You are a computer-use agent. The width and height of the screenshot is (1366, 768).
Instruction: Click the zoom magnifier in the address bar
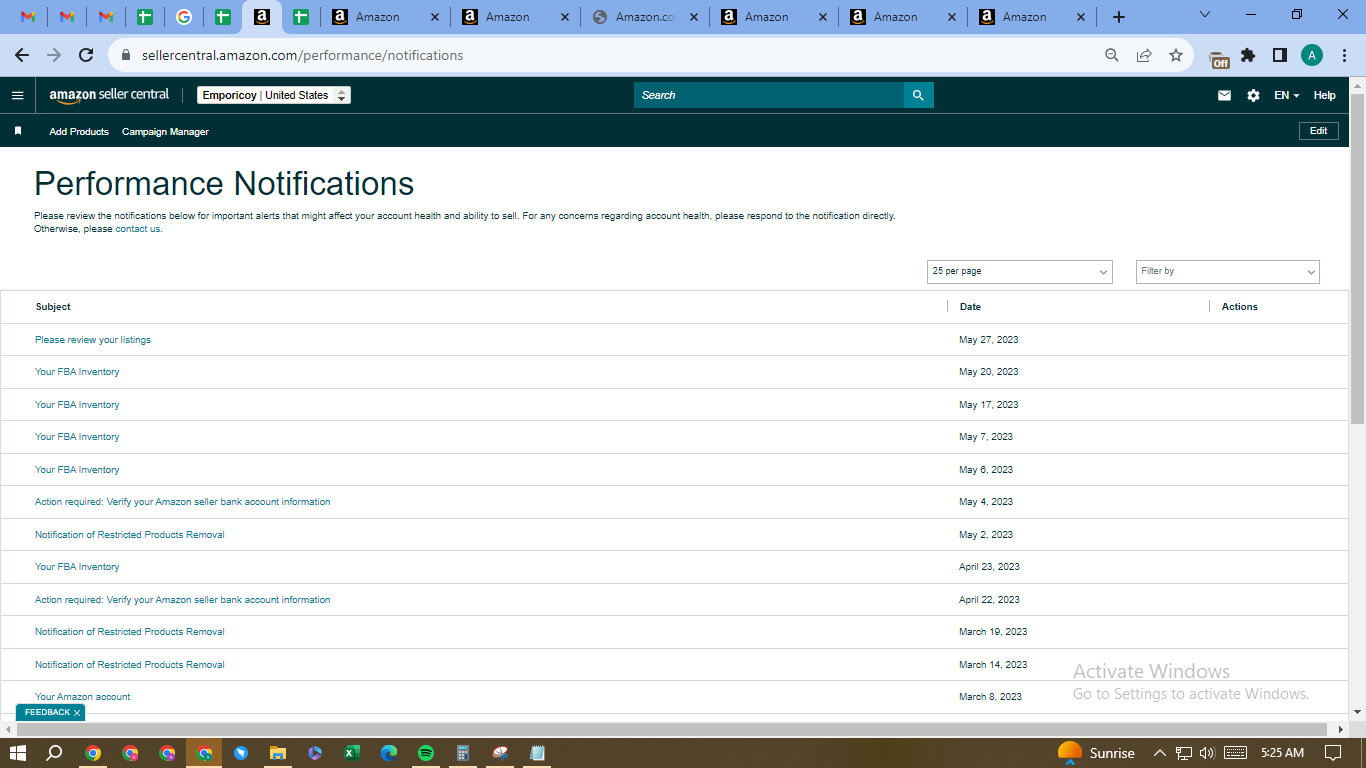[x=1112, y=56]
